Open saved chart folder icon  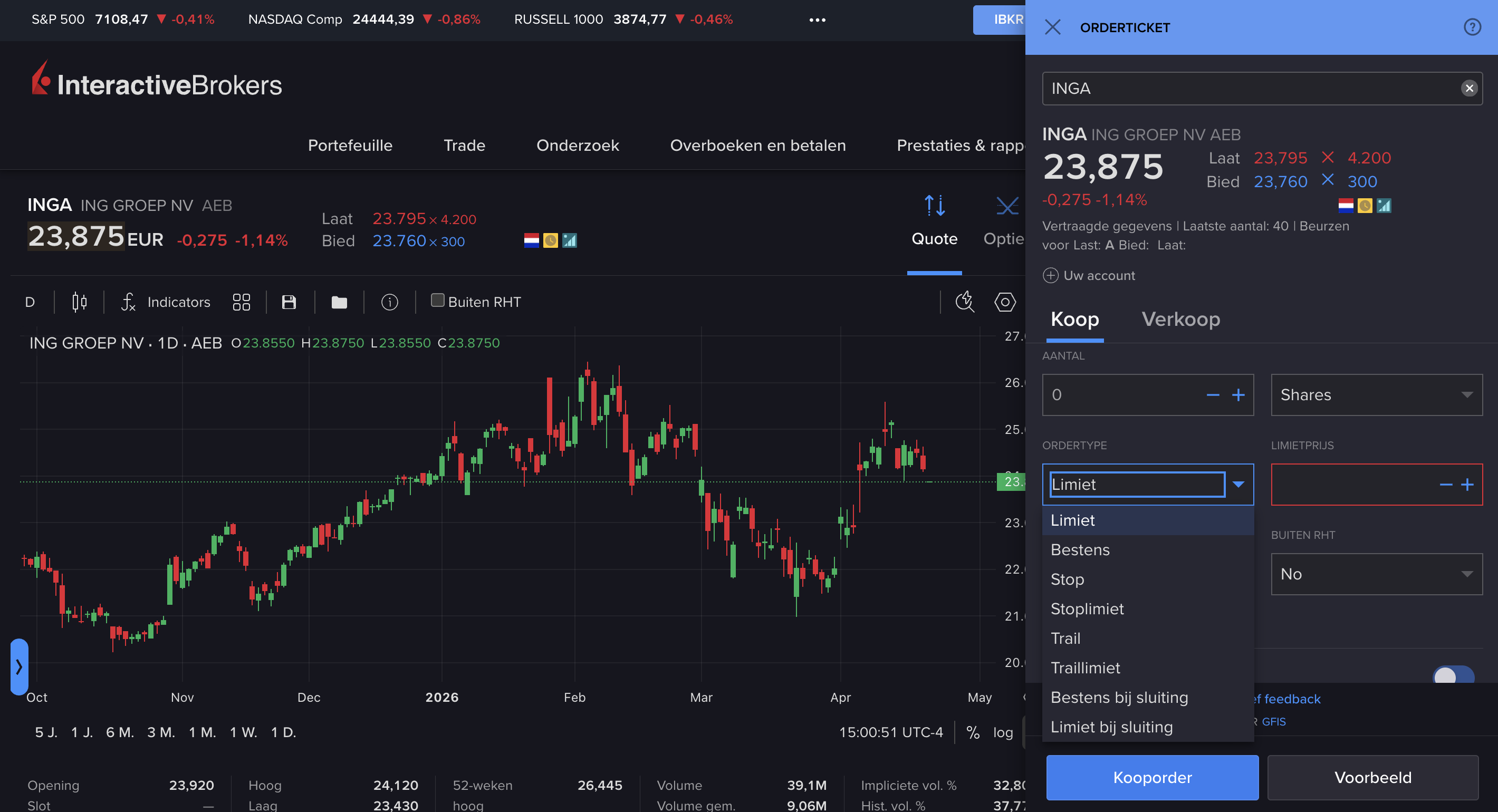(x=339, y=302)
